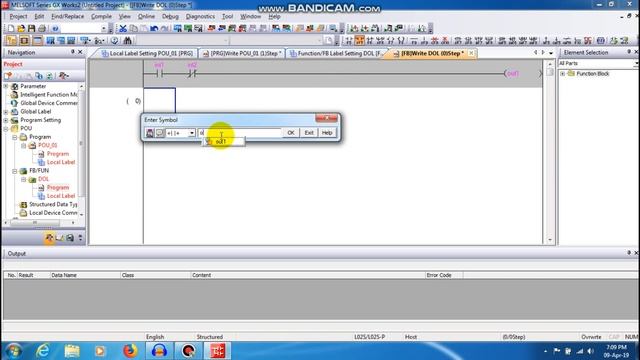The height and width of the screenshot is (360, 640).
Task: Close the Enter Symbol dialog
Action: click(327, 118)
